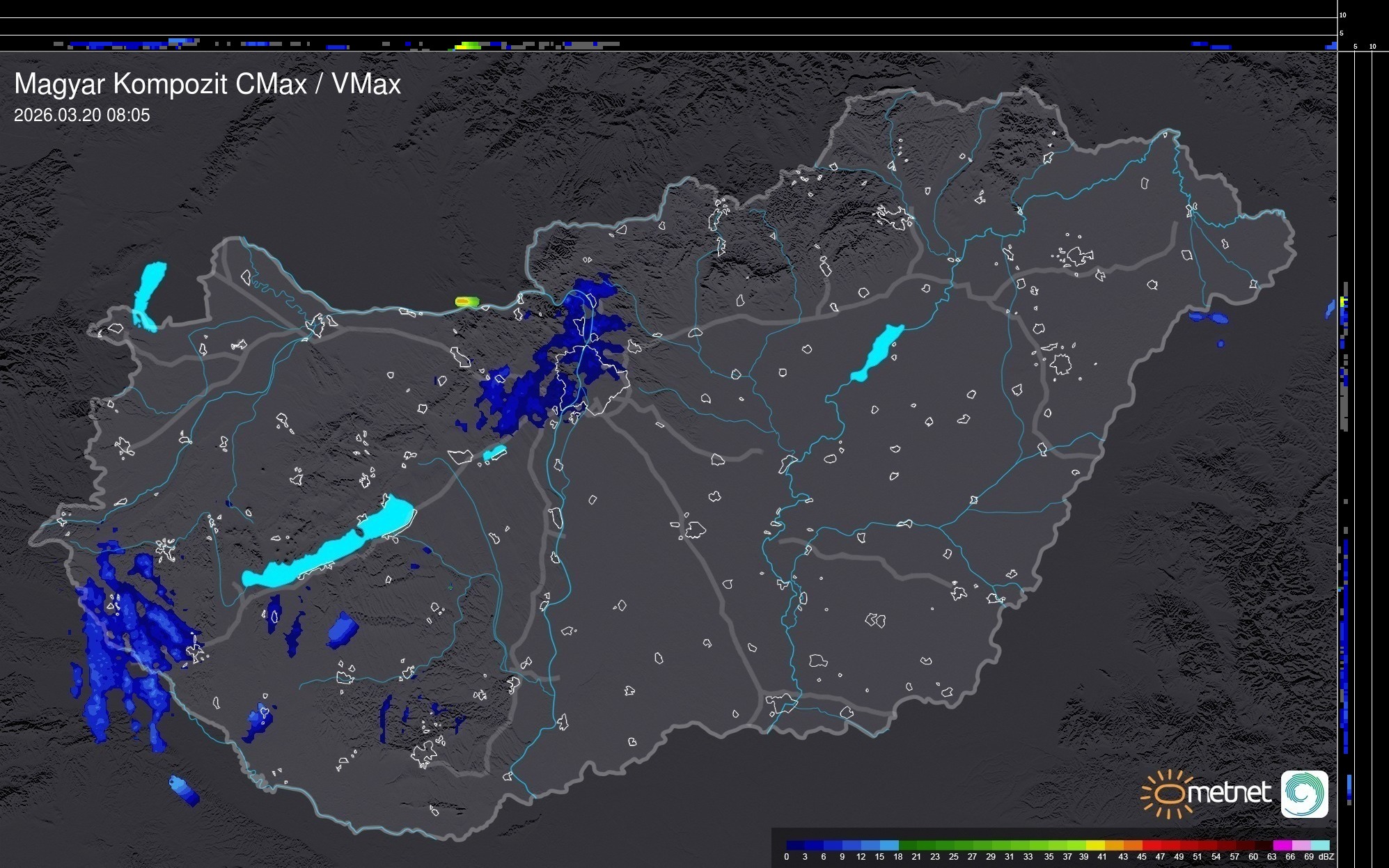The width and height of the screenshot is (1389, 868).
Task: Click the 2026.03.20 08:05 timestamp
Action: [x=82, y=116]
